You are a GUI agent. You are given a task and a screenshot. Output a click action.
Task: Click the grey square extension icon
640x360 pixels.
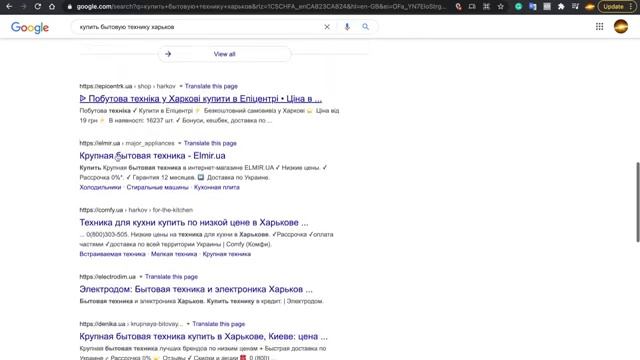(547, 7)
